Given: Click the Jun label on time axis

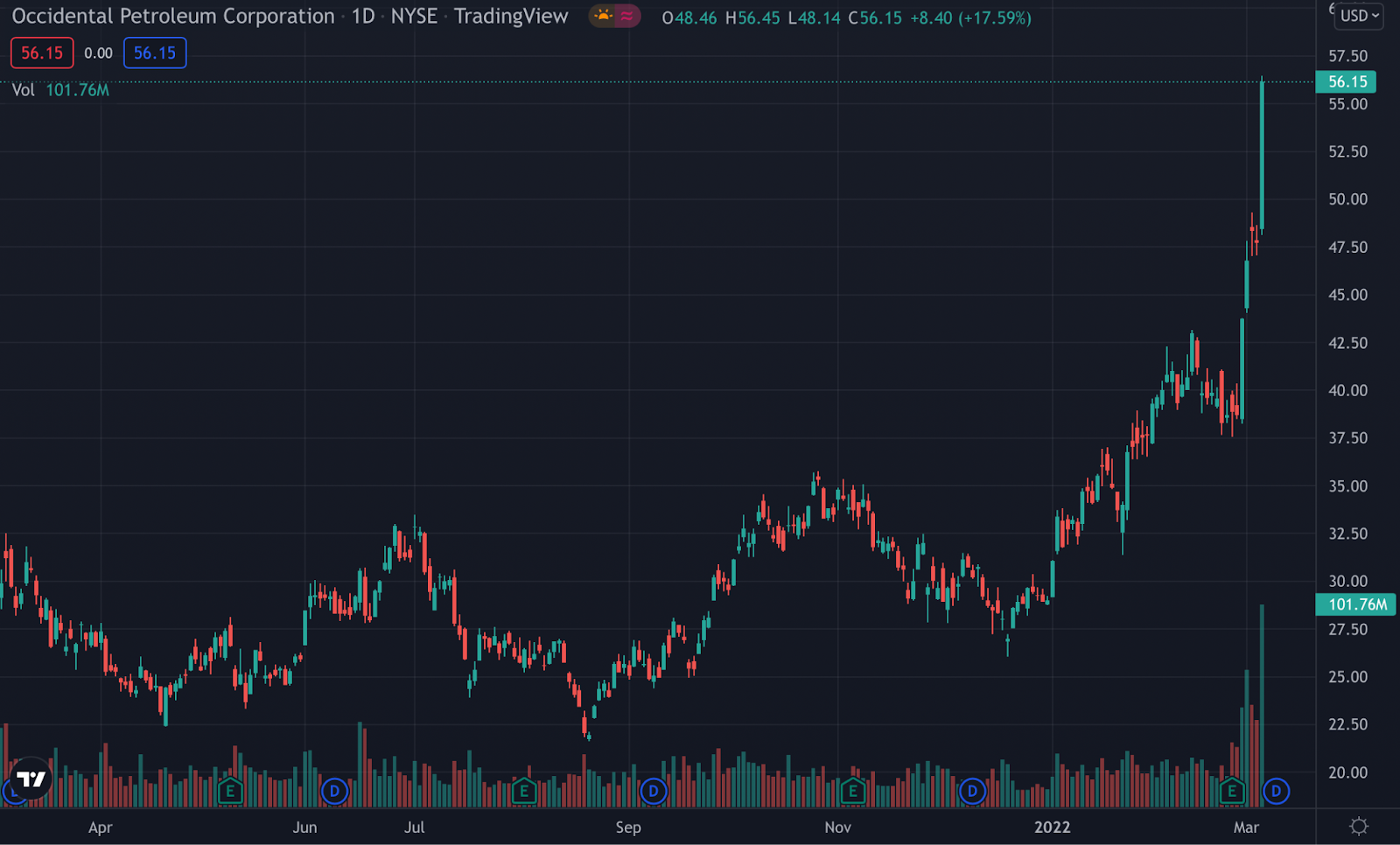Looking at the screenshot, I should (304, 828).
